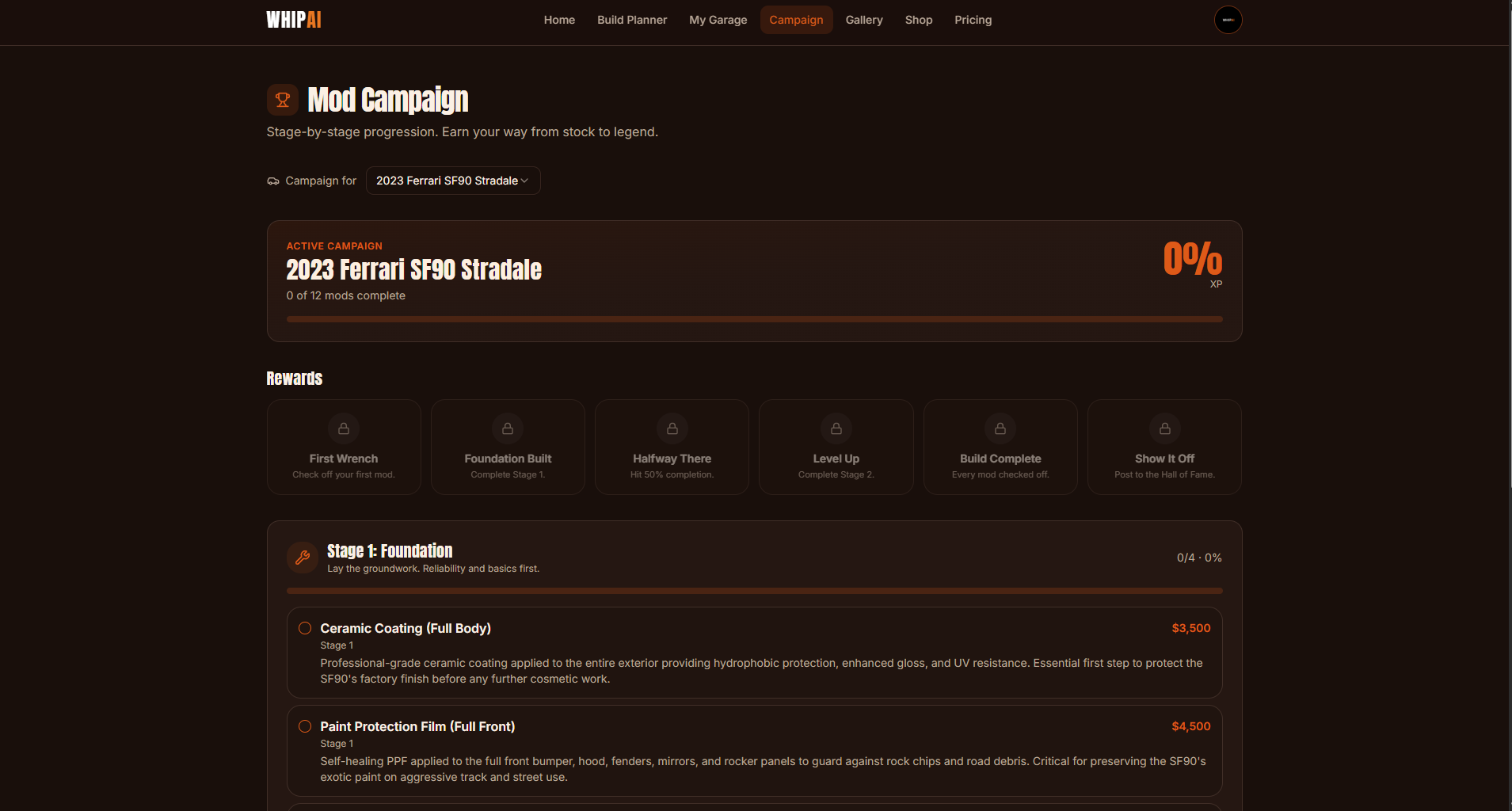Select the Show It Off reward card title

tap(1164, 459)
